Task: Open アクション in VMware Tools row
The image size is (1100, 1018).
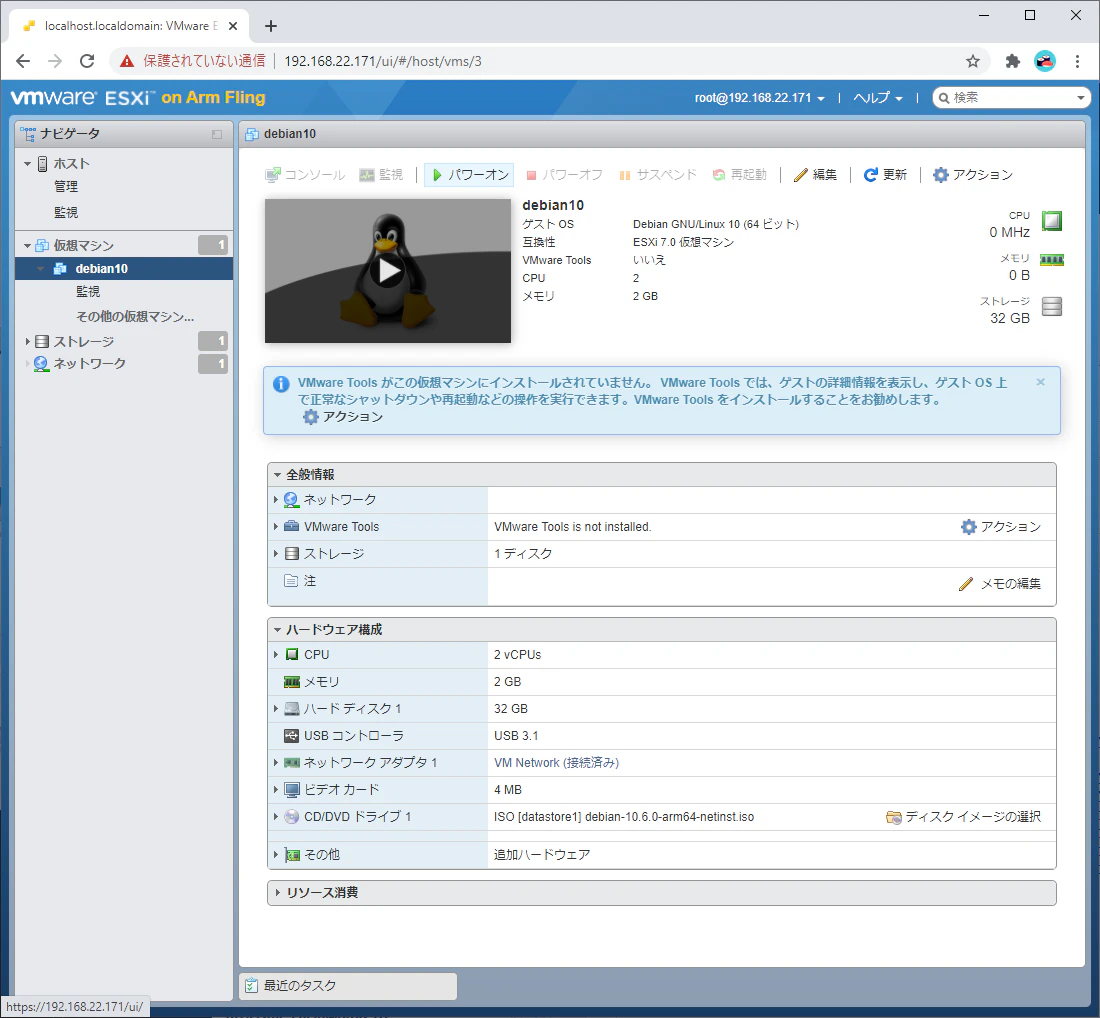Action: [1000, 527]
